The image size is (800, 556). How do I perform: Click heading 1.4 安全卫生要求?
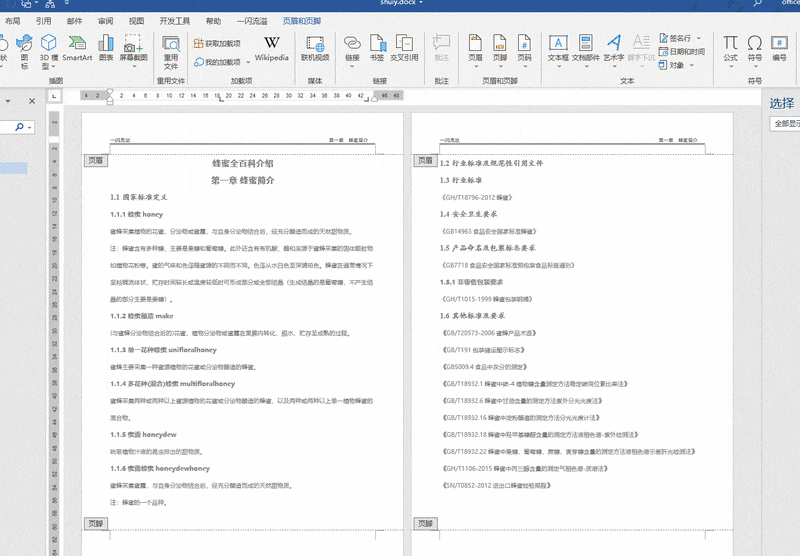coord(468,214)
